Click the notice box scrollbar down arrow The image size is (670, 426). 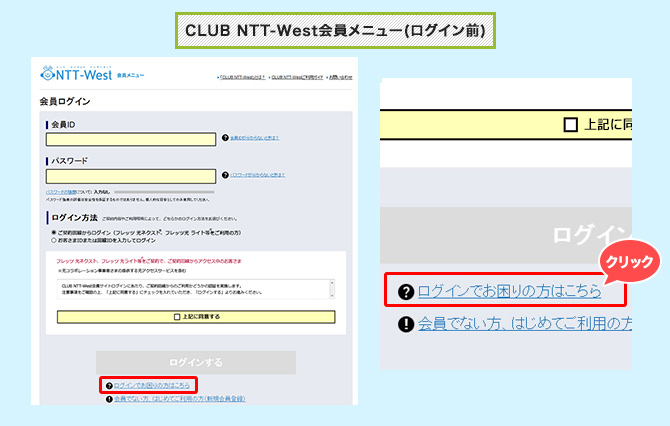coord(332,296)
